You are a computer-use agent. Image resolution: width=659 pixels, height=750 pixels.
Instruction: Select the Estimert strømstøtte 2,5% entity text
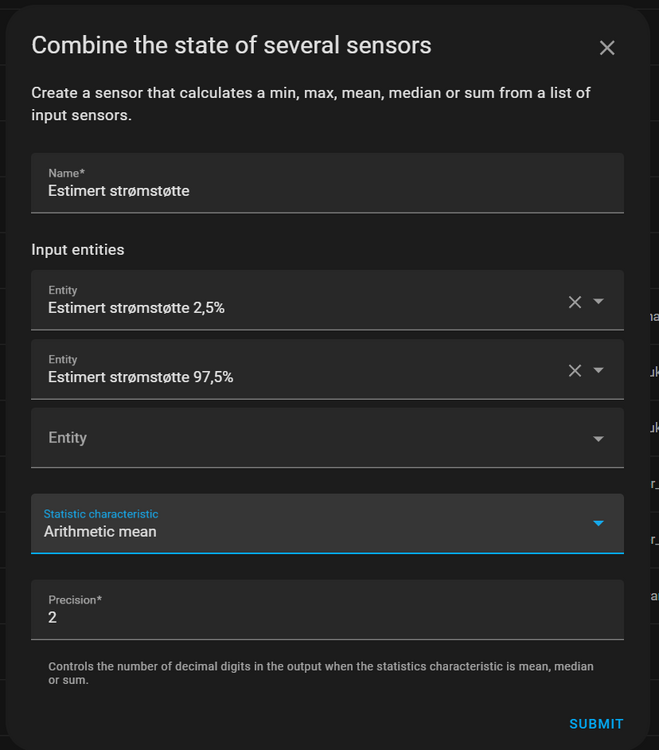coord(136,308)
